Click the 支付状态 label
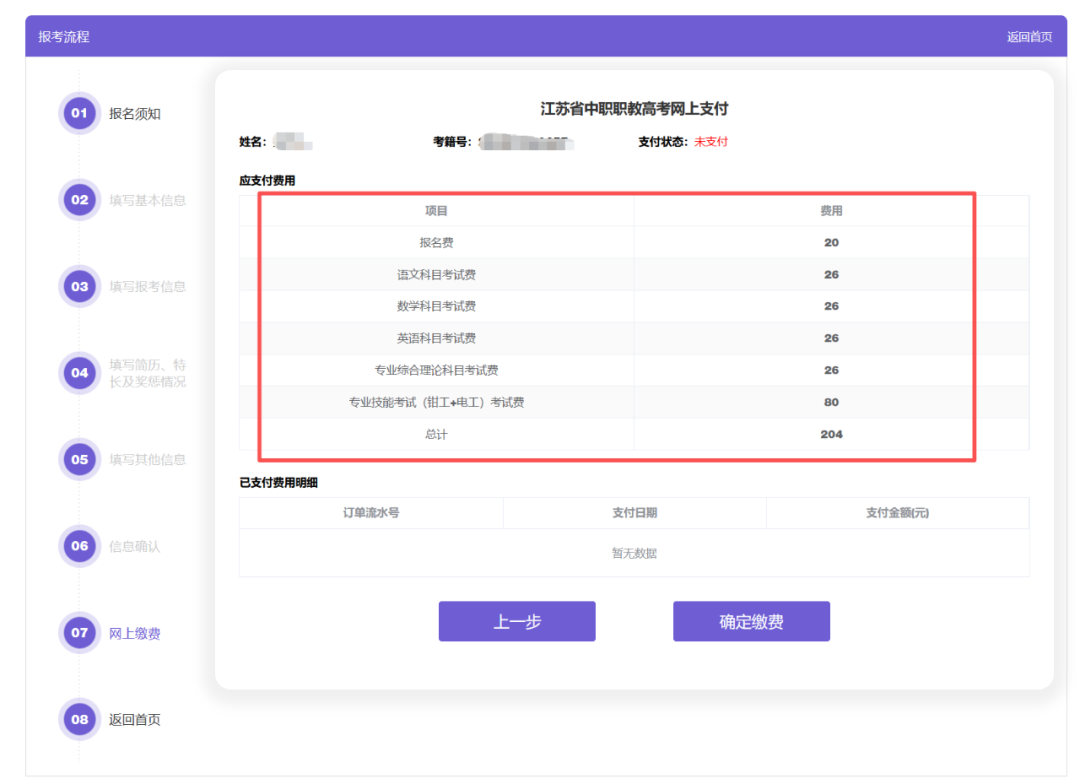This screenshot has width=1080, height=779. 663,142
